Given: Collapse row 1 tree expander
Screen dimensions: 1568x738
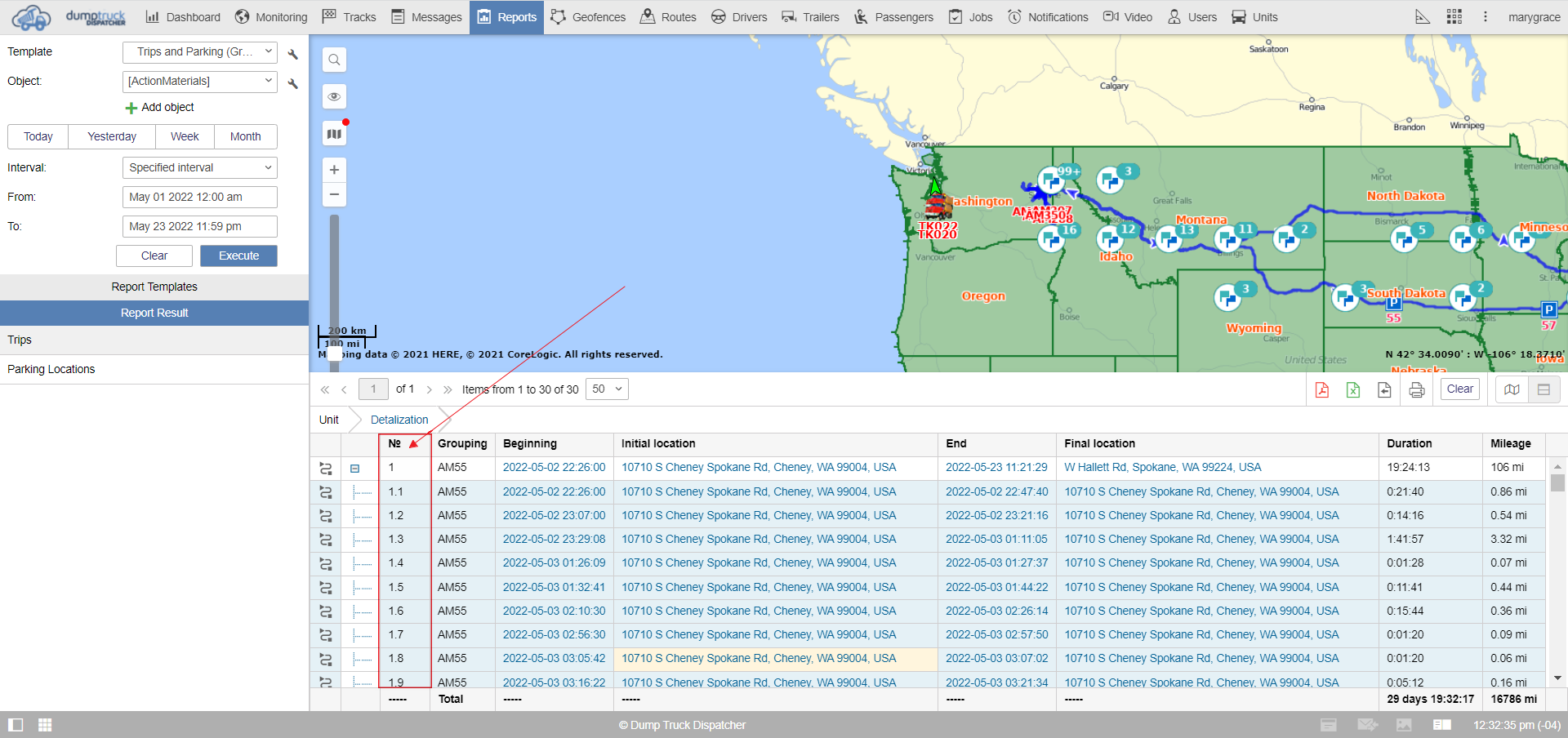Looking at the screenshot, I should pos(354,469).
